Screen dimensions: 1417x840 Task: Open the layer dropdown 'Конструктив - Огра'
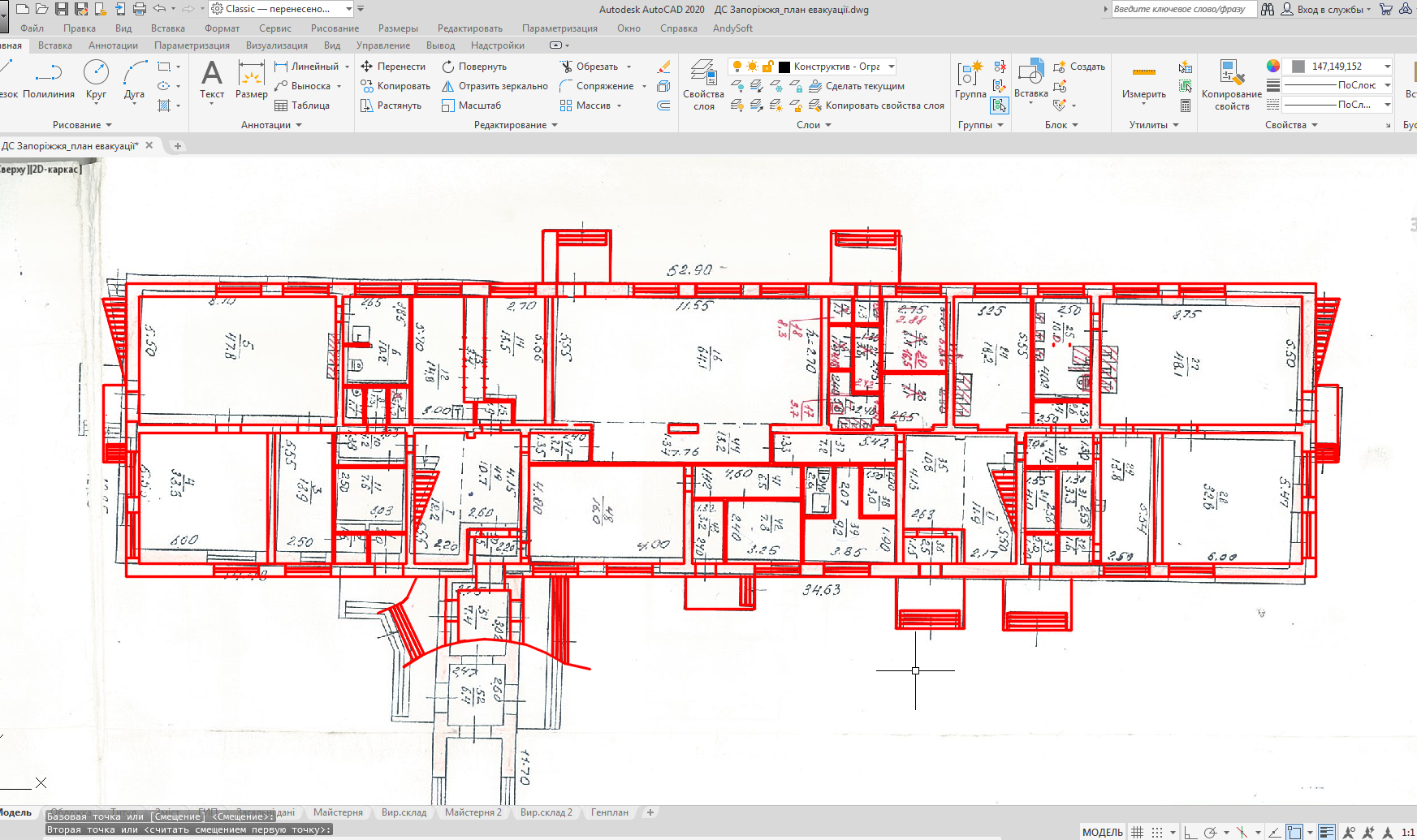tap(836, 67)
